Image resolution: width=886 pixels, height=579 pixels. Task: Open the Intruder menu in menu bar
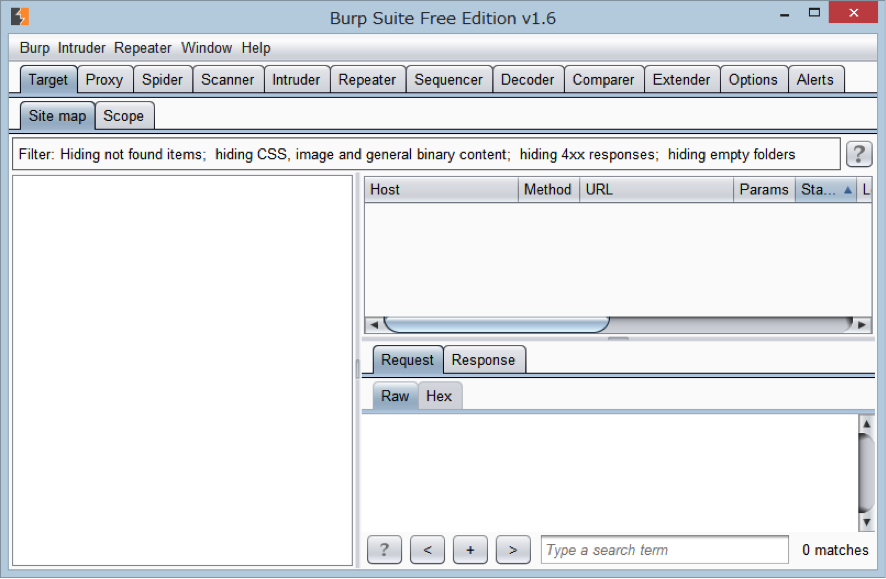point(81,48)
